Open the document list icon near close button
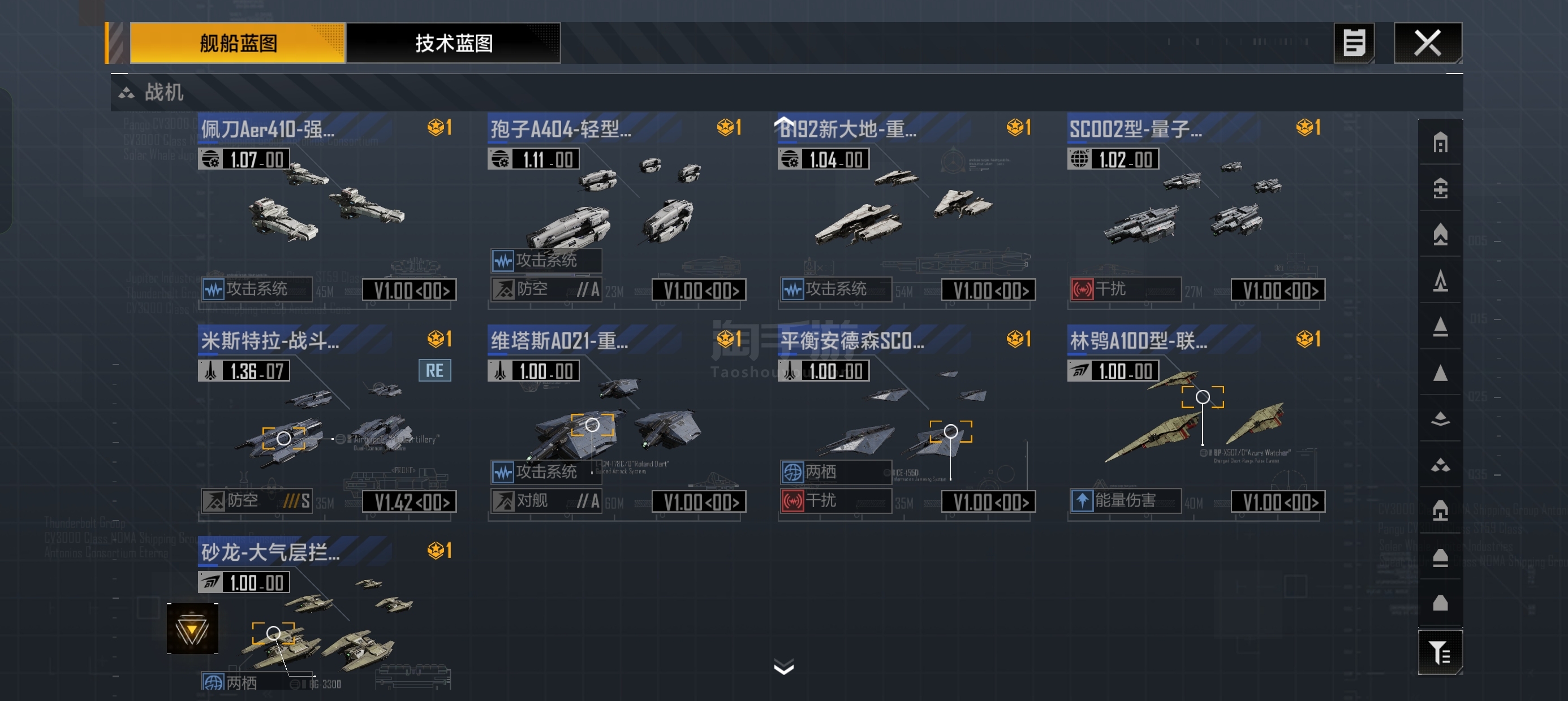The image size is (1568, 701). click(1354, 42)
